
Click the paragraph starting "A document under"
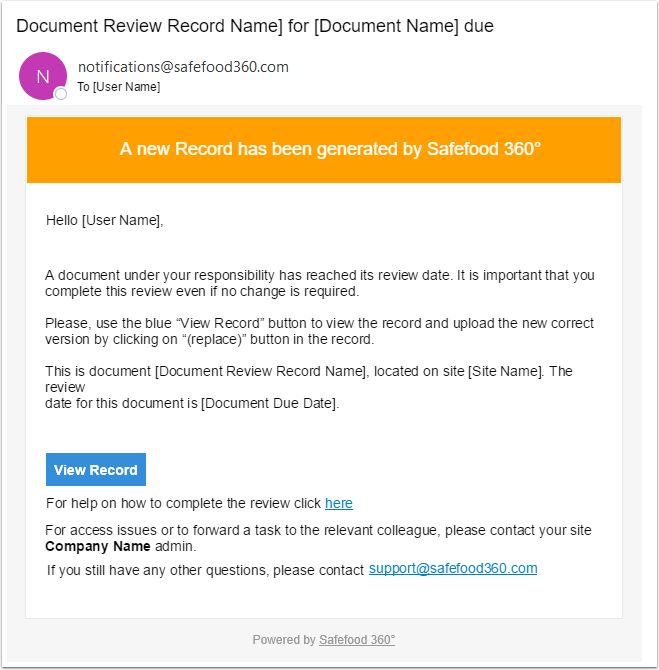[x=319, y=283]
